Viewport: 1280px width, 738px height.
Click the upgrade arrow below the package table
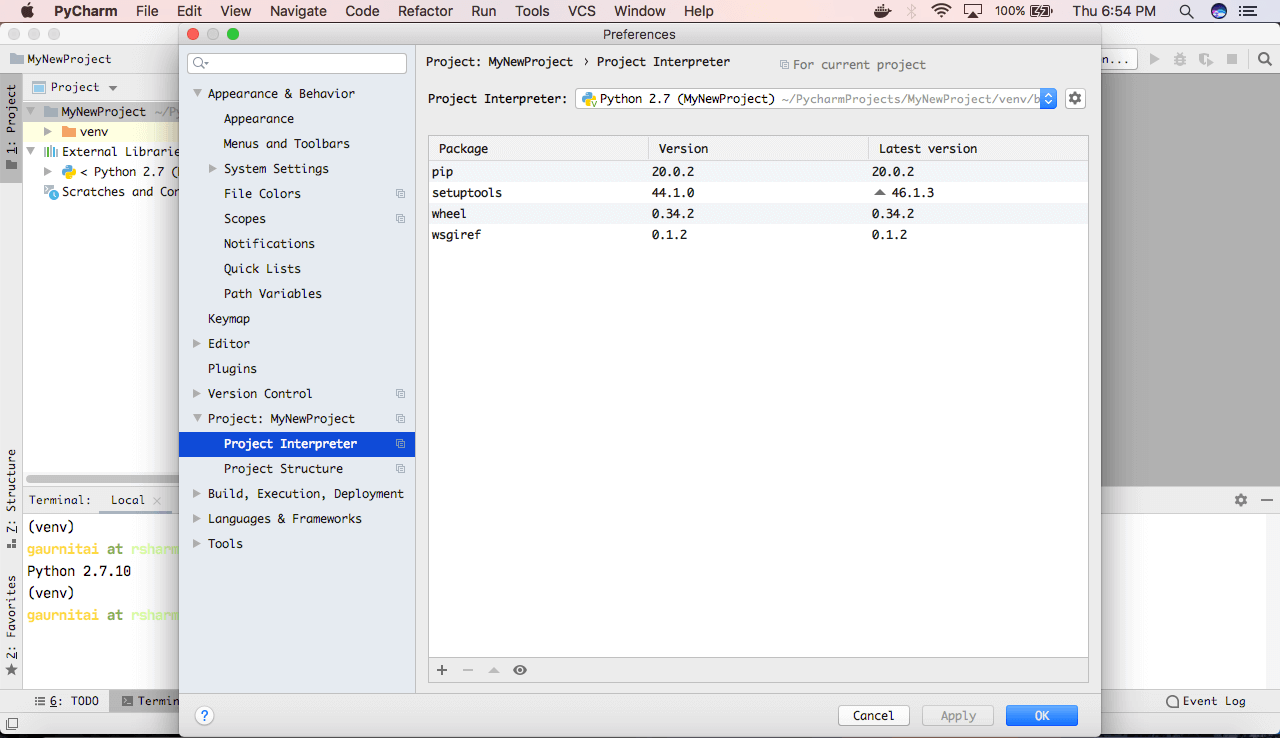[x=494, y=670]
